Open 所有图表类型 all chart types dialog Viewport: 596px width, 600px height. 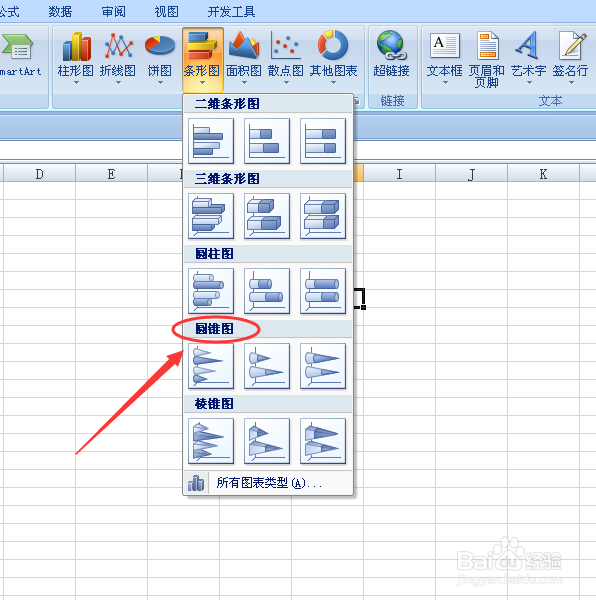[x=268, y=483]
